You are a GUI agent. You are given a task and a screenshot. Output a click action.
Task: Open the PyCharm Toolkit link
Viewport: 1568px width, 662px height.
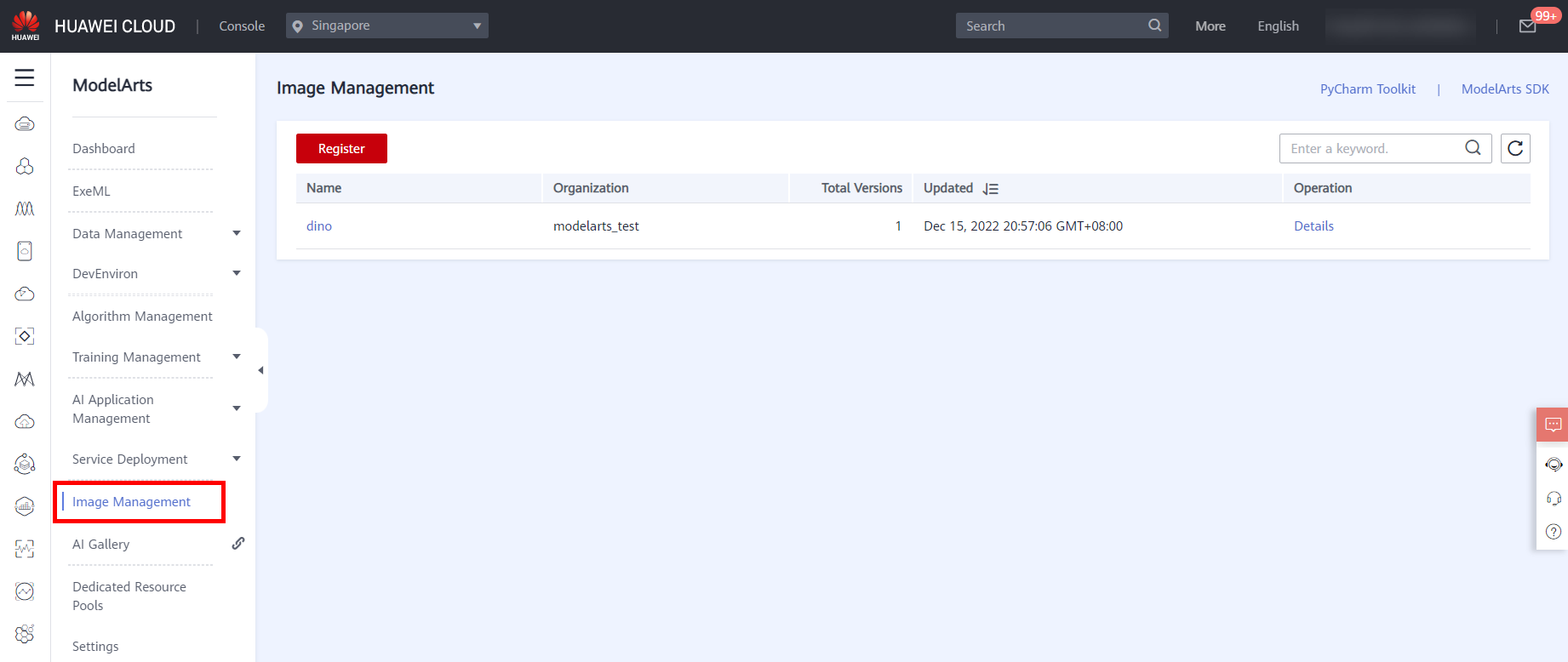click(1367, 88)
